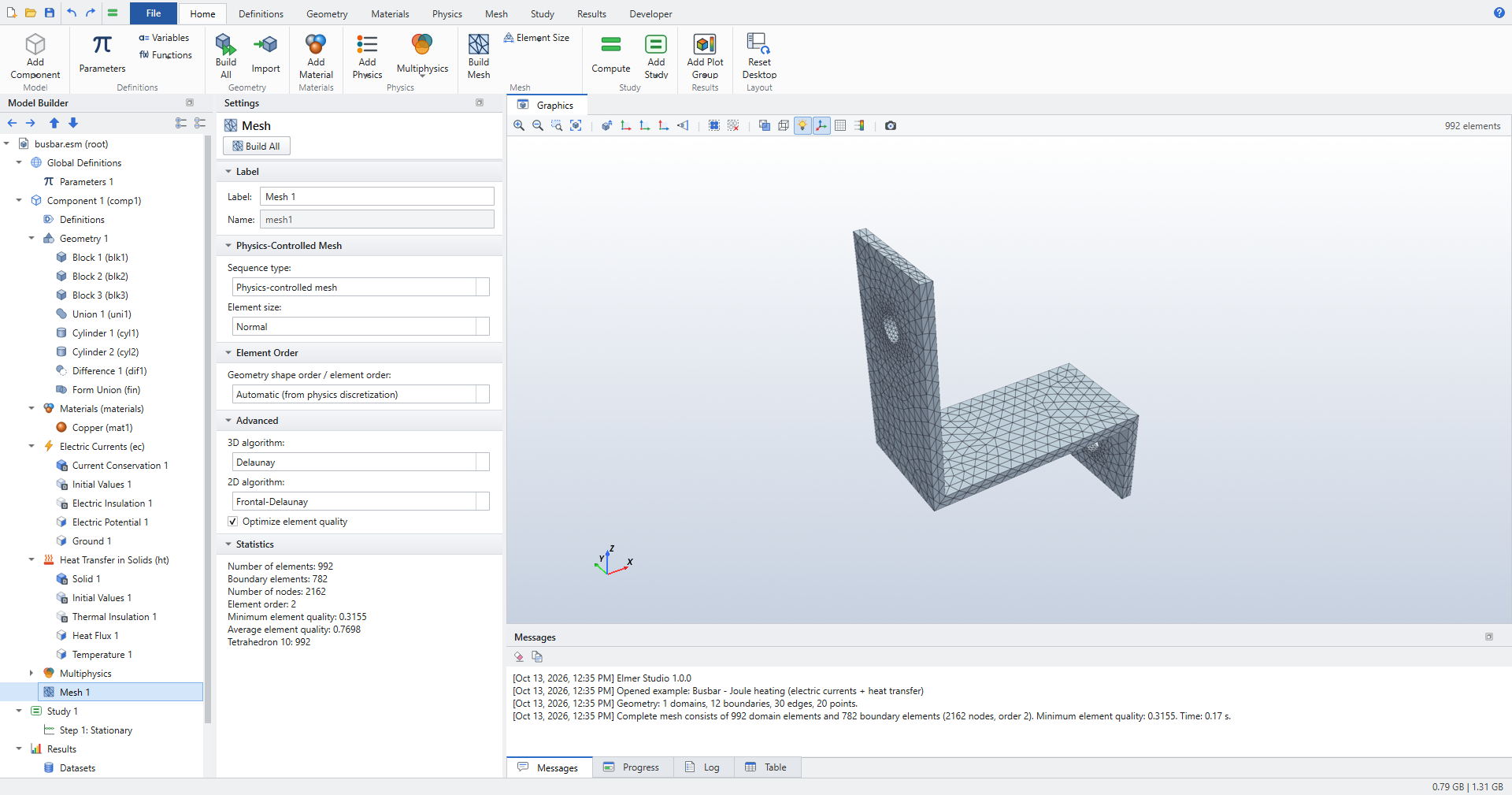Switch to the Log tab
The height and width of the screenshot is (795, 1512).
pos(703,767)
